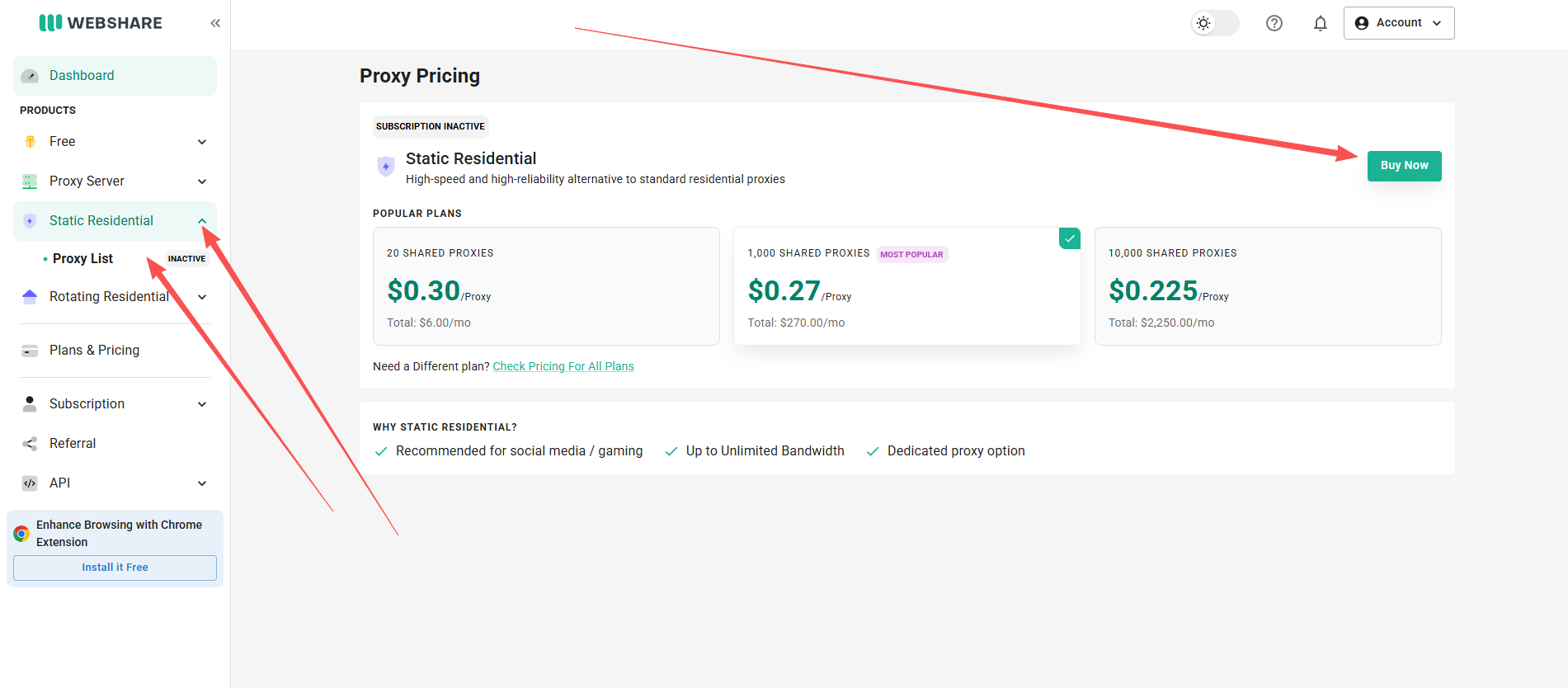The height and width of the screenshot is (688, 1568).
Task: Select the 20 shared proxies plan card
Action: 546,286
